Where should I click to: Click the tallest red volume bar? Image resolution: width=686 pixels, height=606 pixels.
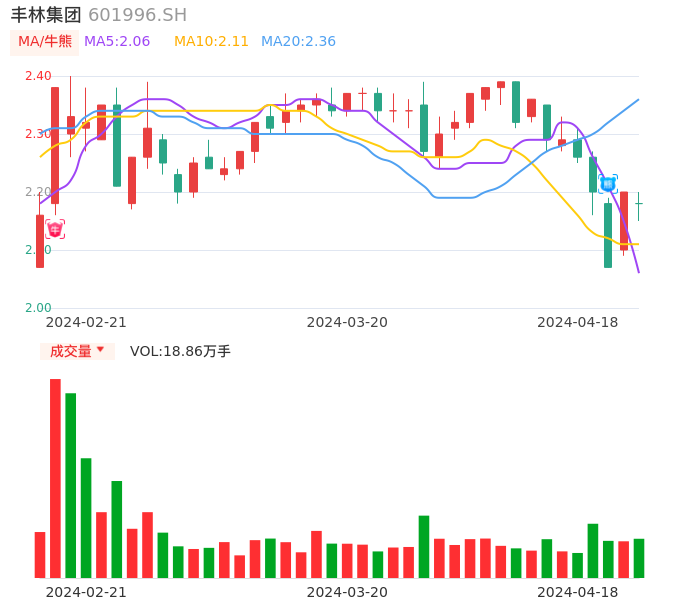click(55, 478)
